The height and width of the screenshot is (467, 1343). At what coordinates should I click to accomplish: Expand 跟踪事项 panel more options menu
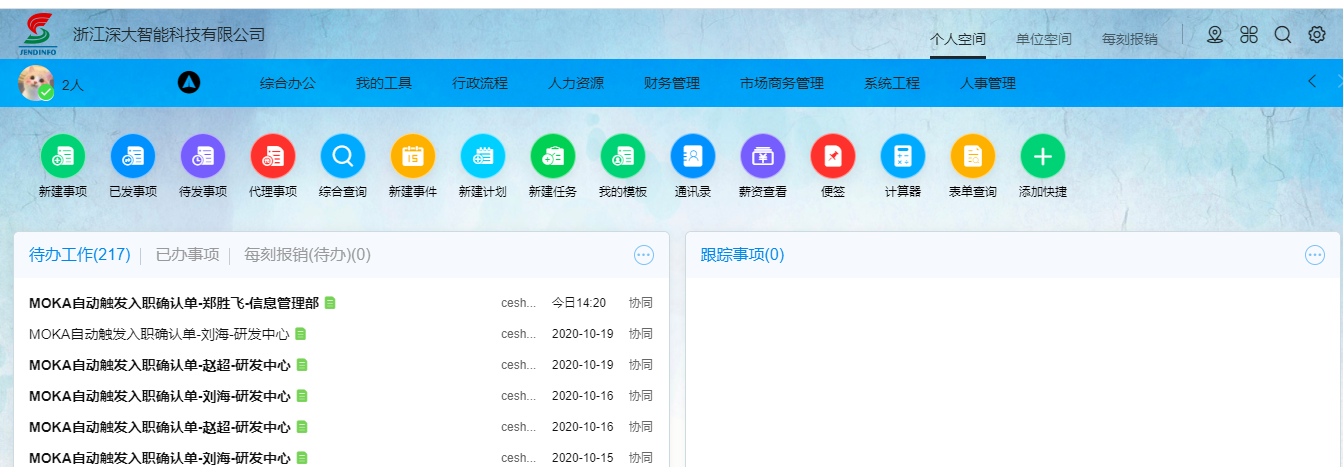pyautogui.click(x=1314, y=255)
